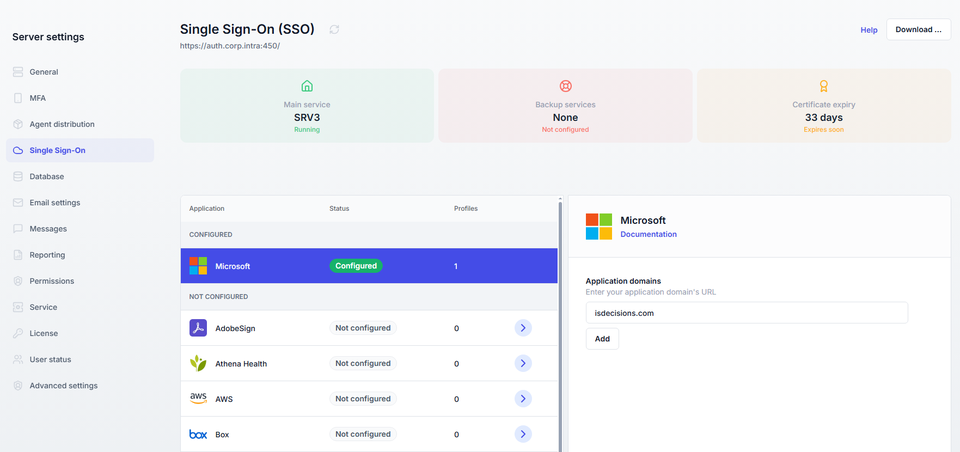Screen dimensions: 960x452
Task: Open the MFA settings section
Action: pos(37,98)
